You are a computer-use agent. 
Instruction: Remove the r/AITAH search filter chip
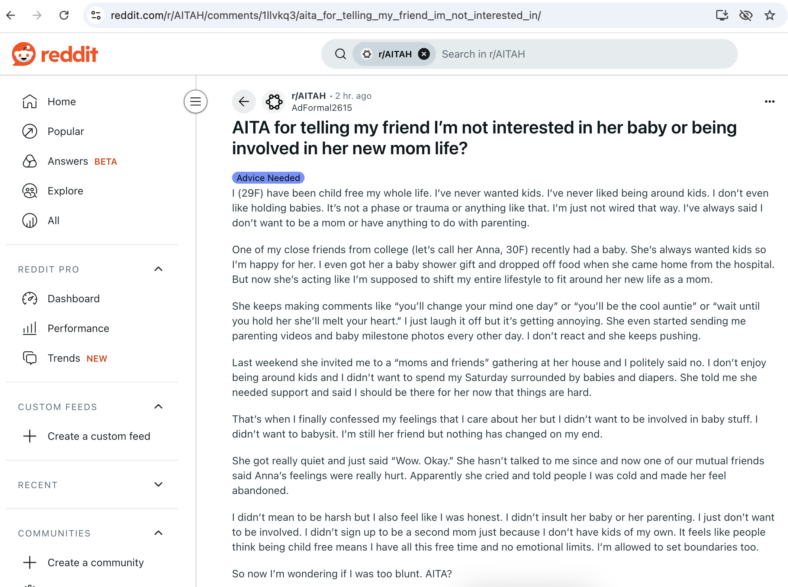click(x=424, y=54)
